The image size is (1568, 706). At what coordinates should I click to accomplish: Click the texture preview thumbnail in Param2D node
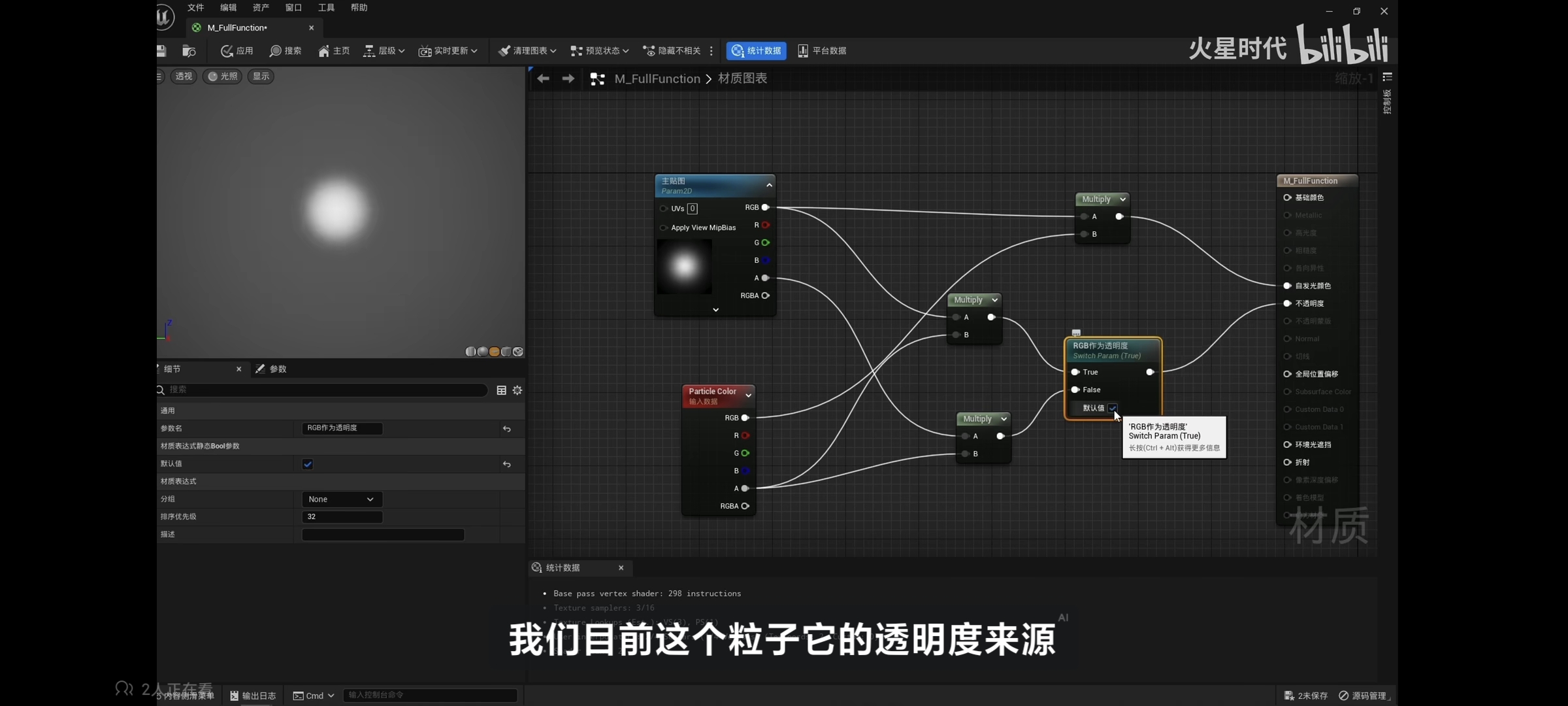tap(684, 267)
